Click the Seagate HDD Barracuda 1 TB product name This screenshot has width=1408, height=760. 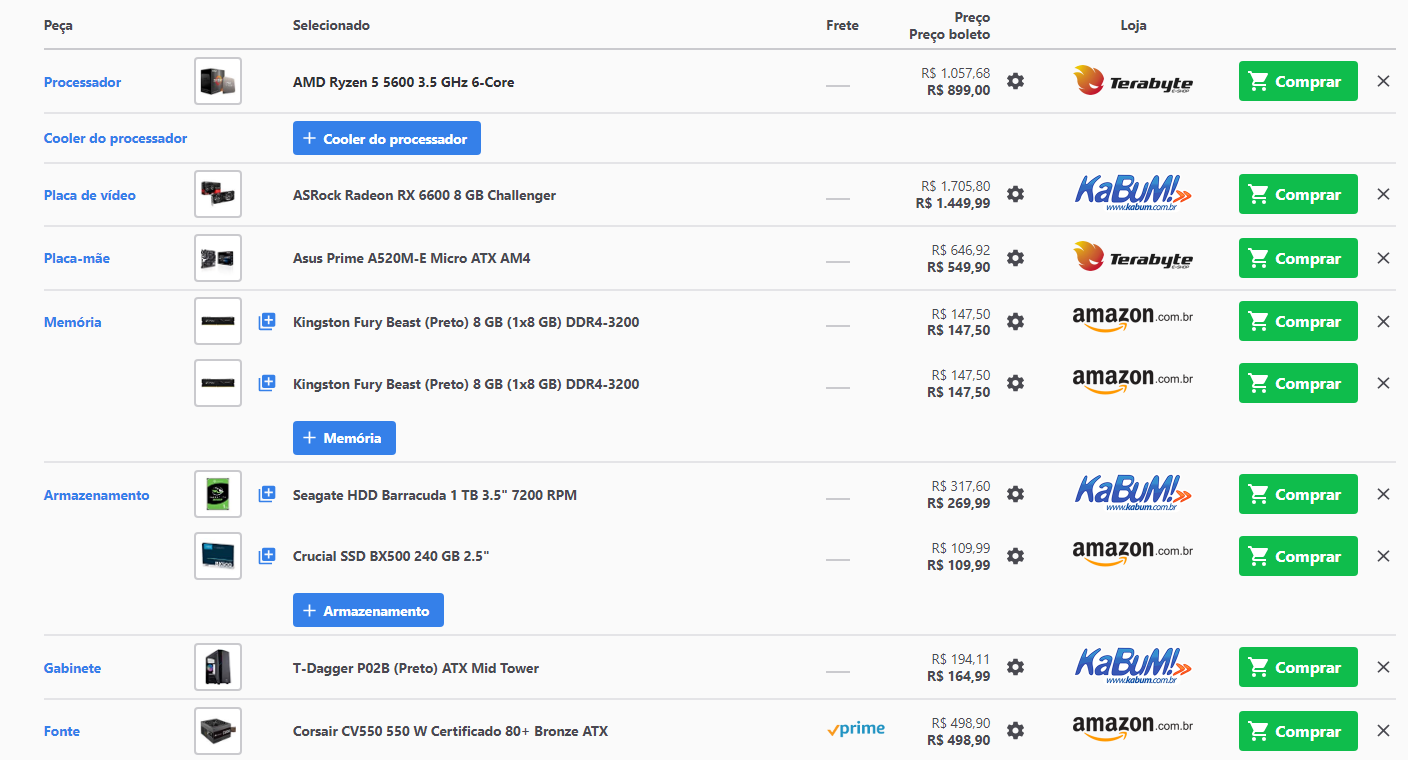tap(435, 495)
